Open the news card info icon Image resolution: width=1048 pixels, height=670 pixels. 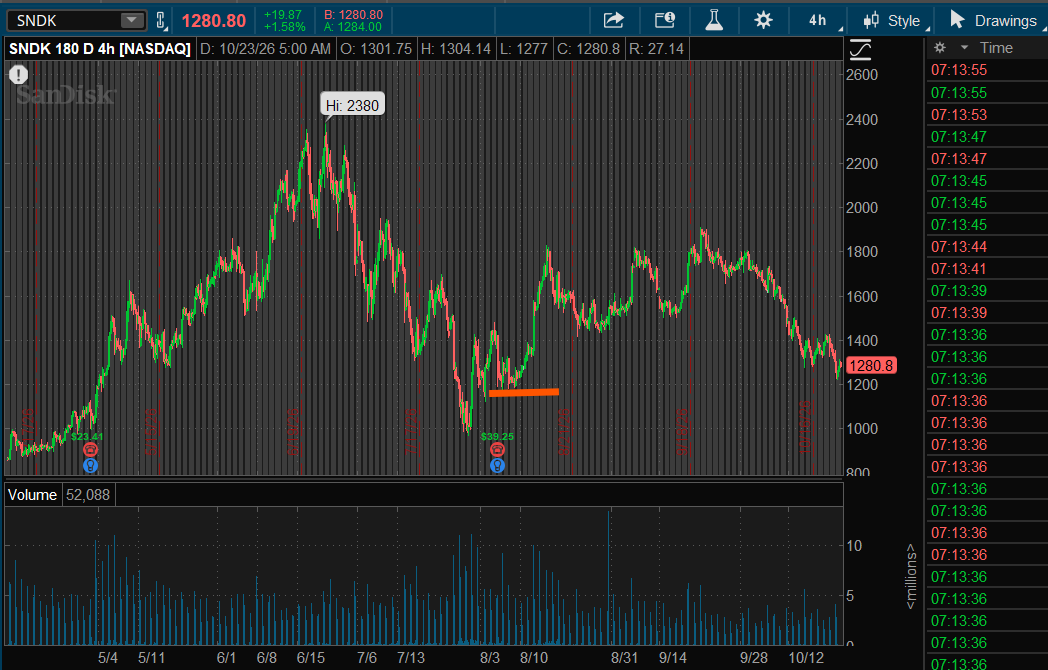point(664,21)
